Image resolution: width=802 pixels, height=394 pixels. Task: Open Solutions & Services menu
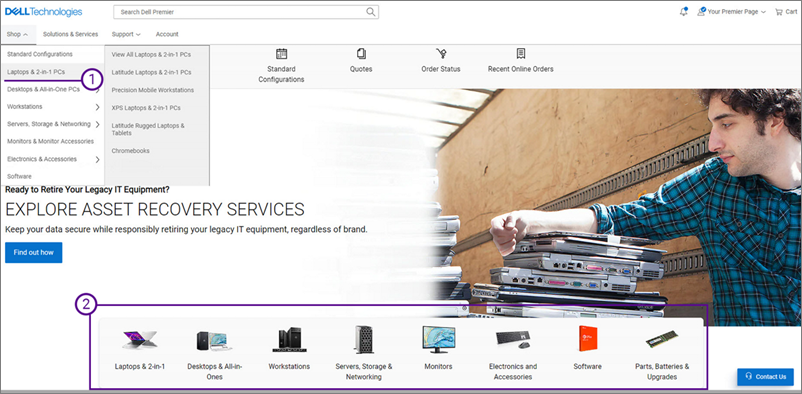[x=71, y=34]
